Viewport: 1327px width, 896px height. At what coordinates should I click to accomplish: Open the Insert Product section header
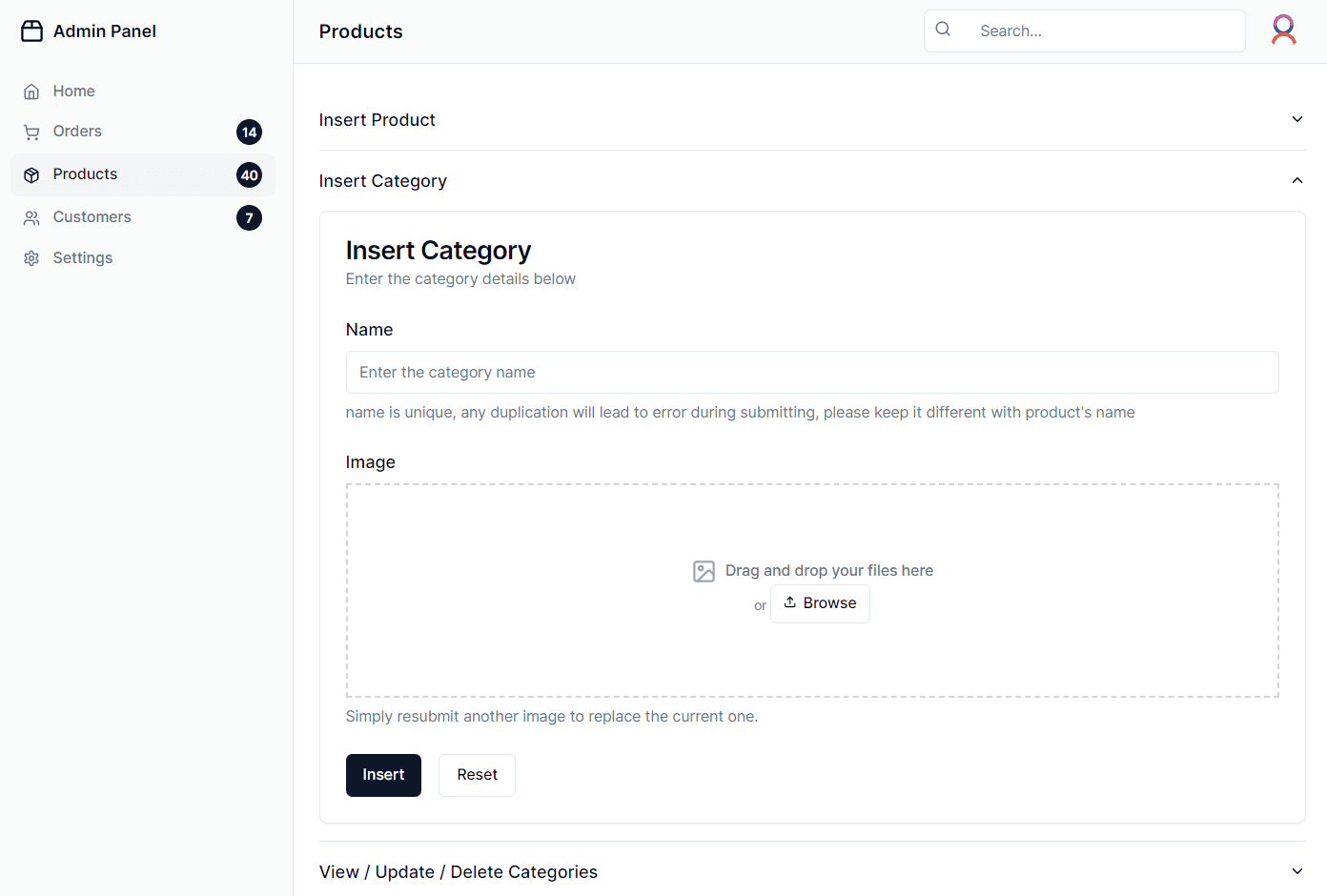(812, 120)
